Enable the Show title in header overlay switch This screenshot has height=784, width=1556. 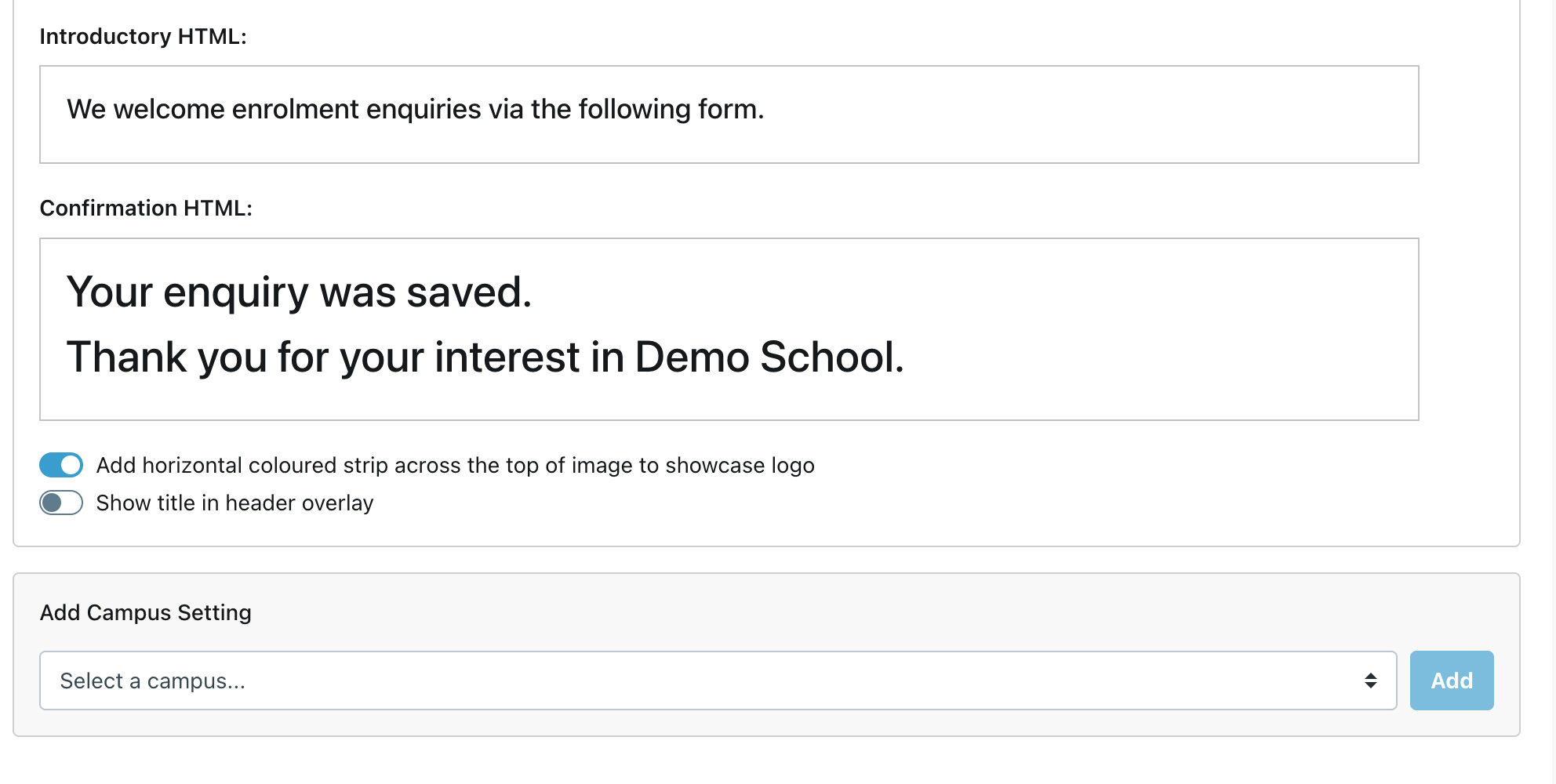tap(61, 503)
